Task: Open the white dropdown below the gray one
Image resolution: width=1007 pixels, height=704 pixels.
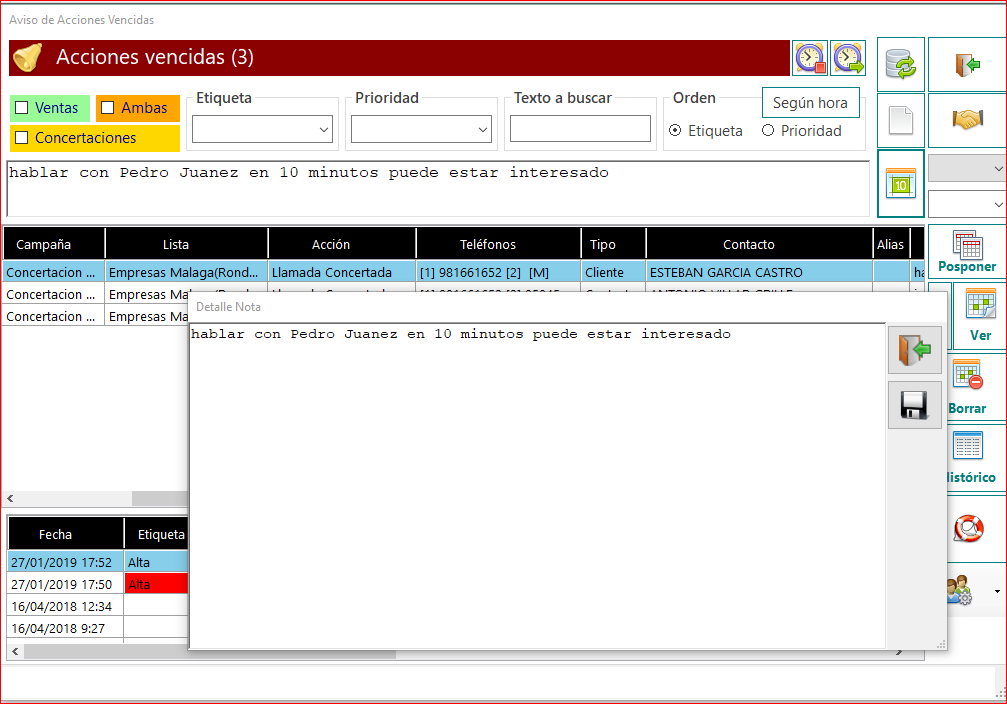Action: 967,204
